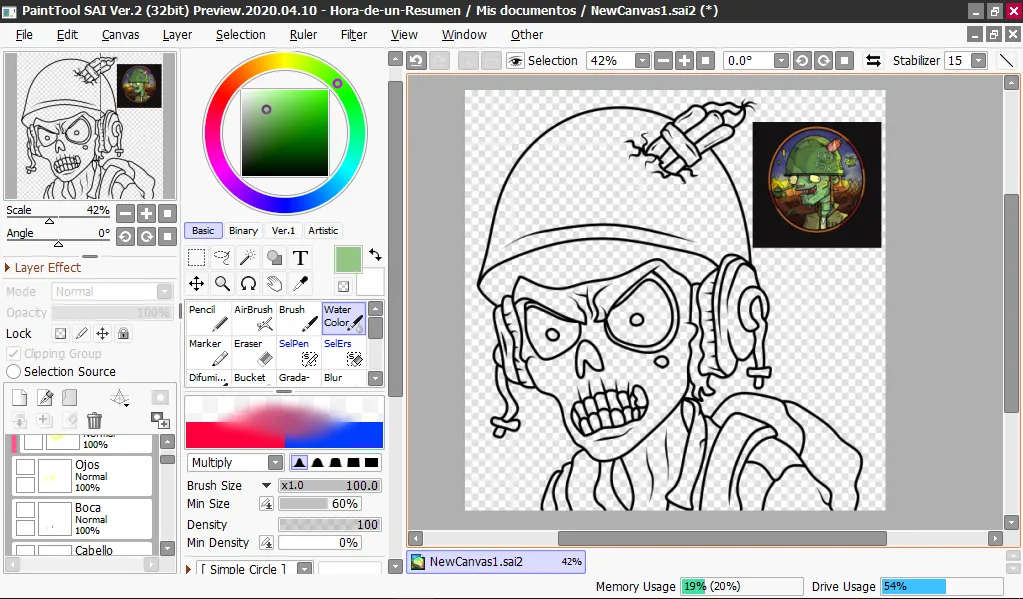Toggle lock moving button
The width and height of the screenshot is (1023, 599).
[x=102, y=333]
